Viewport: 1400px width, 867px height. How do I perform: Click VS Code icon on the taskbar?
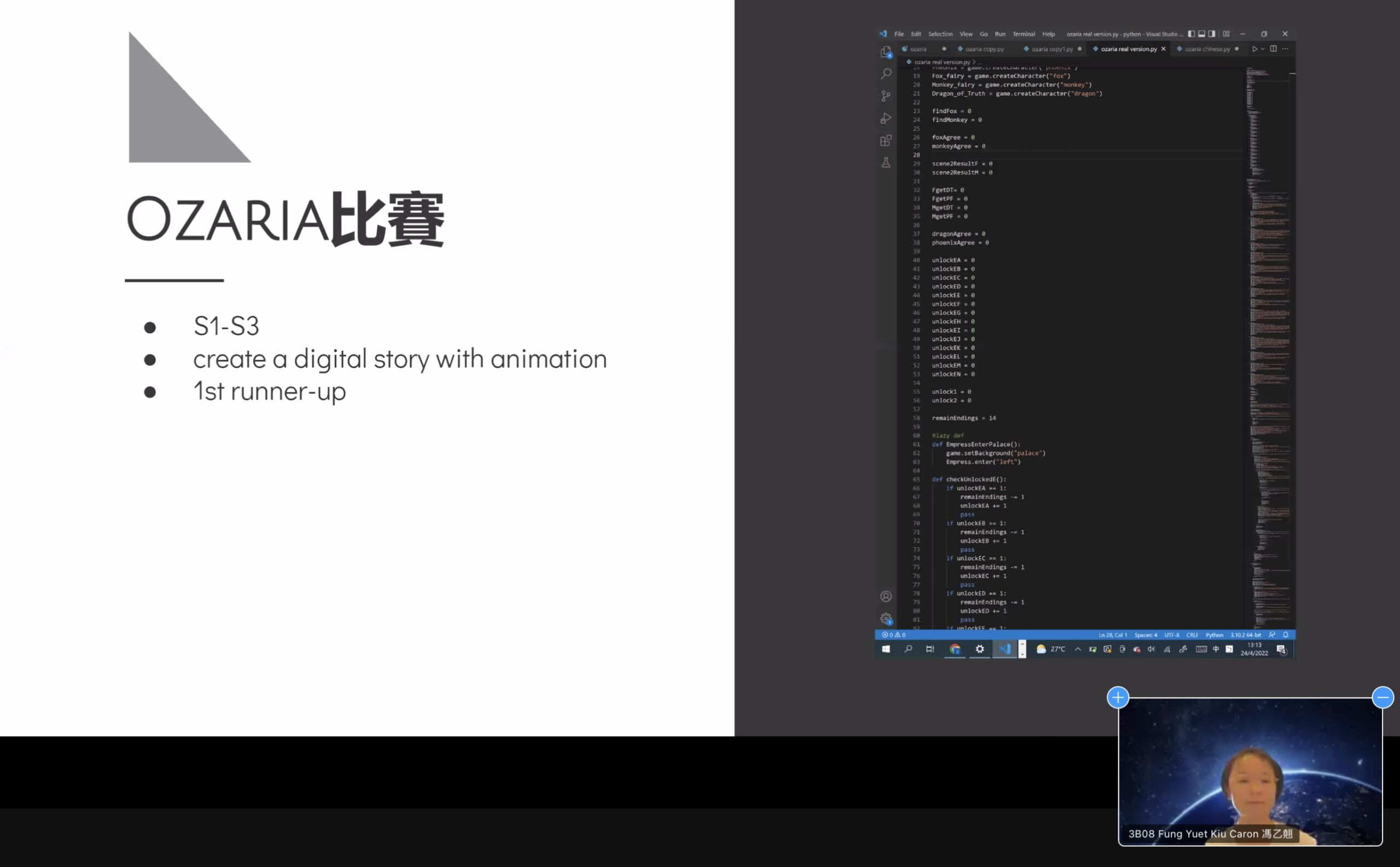(1005, 649)
